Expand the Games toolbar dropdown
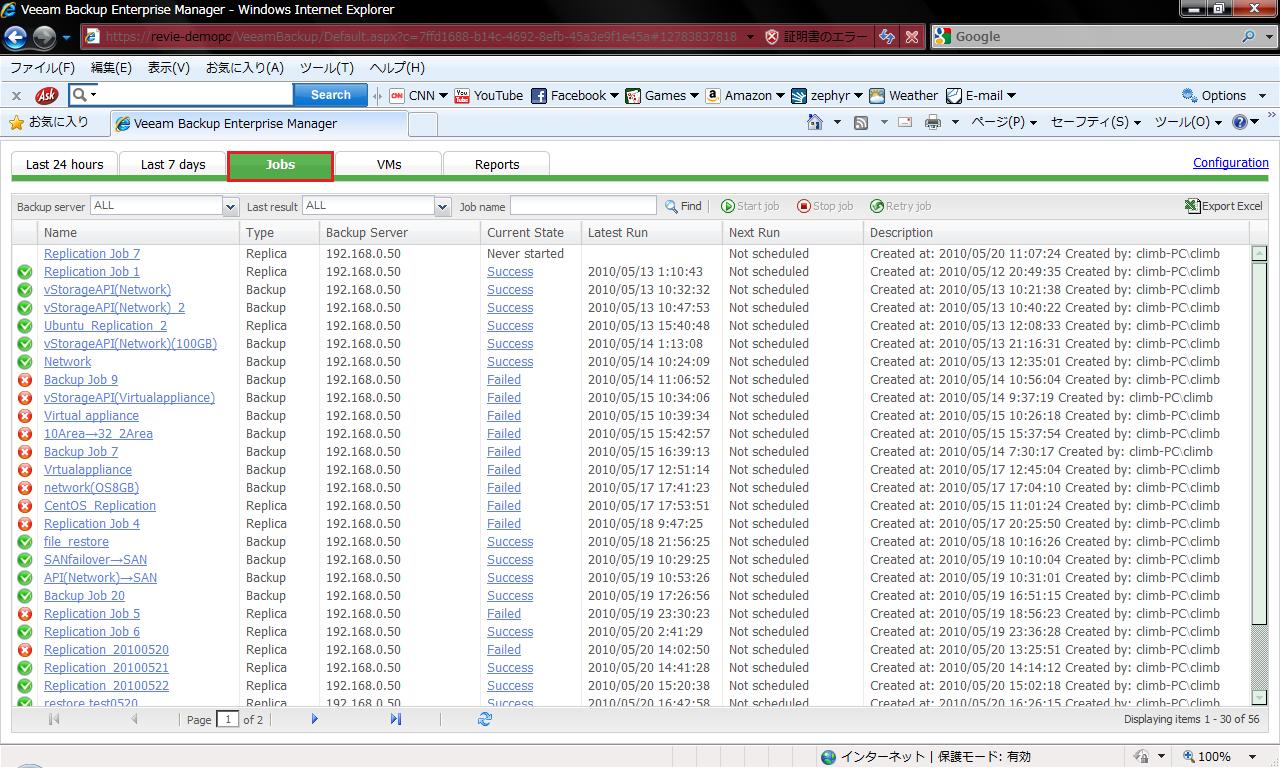 tap(694, 96)
